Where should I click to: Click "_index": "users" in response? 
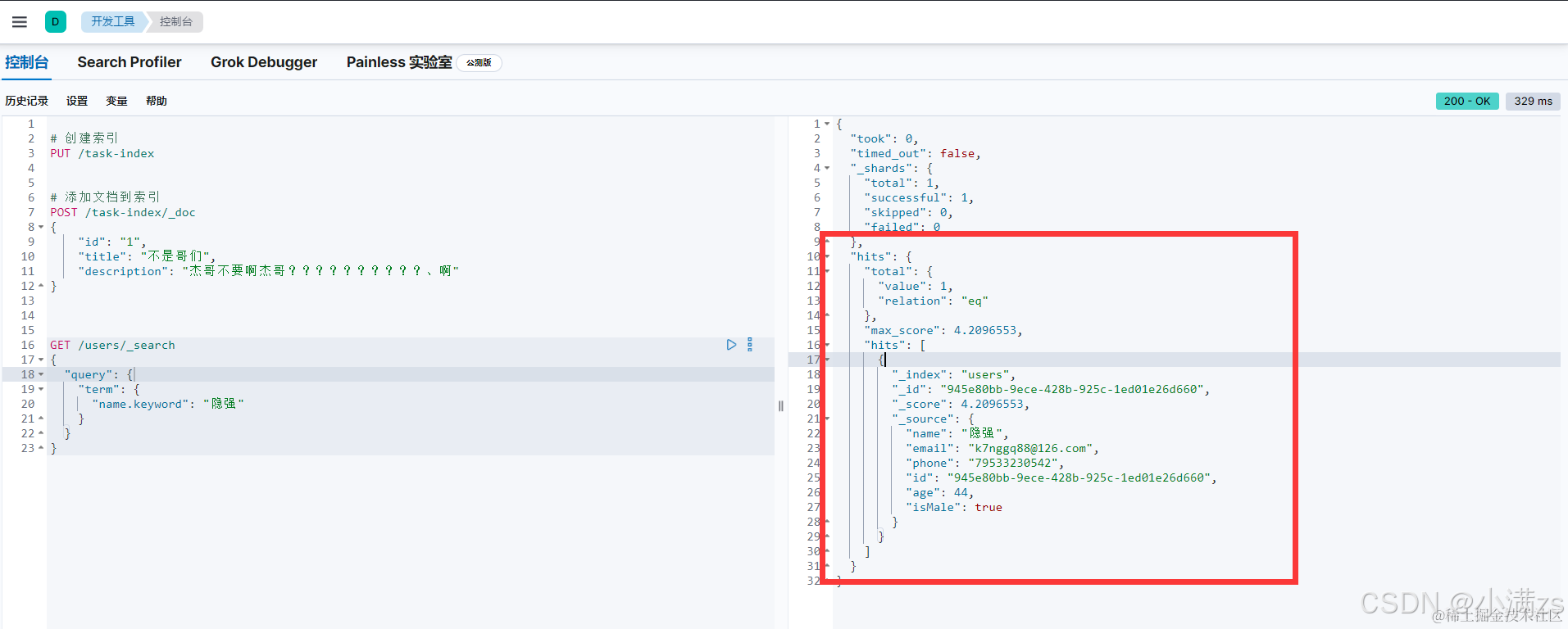953,374
